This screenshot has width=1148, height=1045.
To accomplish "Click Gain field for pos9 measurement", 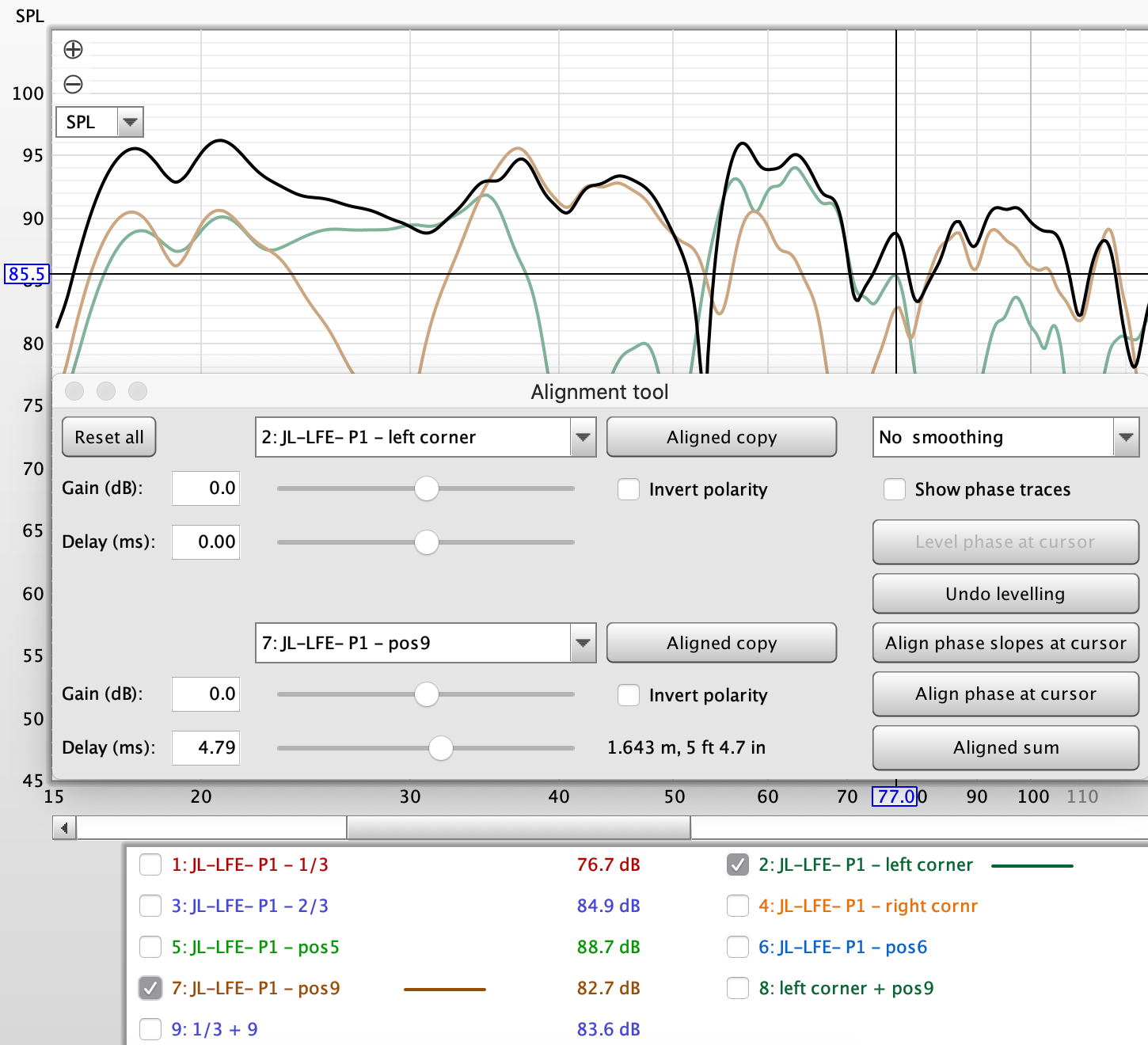I will point(206,693).
